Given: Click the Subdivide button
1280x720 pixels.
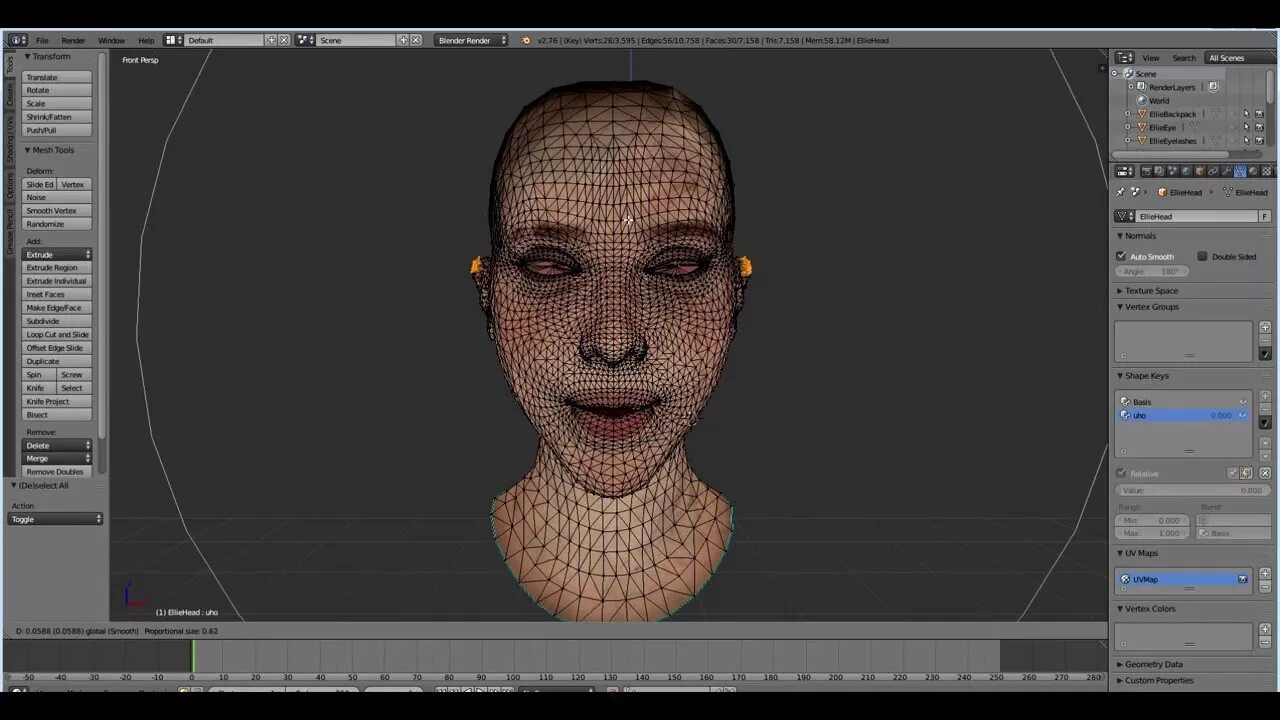Looking at the screenshot, I should [x=57, y=321].
